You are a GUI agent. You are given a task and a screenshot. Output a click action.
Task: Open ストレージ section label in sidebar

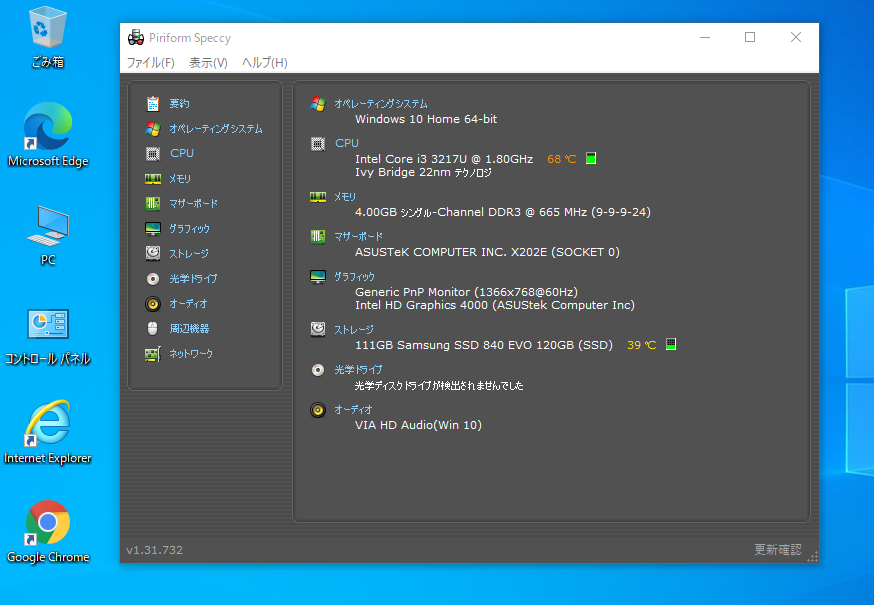tap(189, 253)
